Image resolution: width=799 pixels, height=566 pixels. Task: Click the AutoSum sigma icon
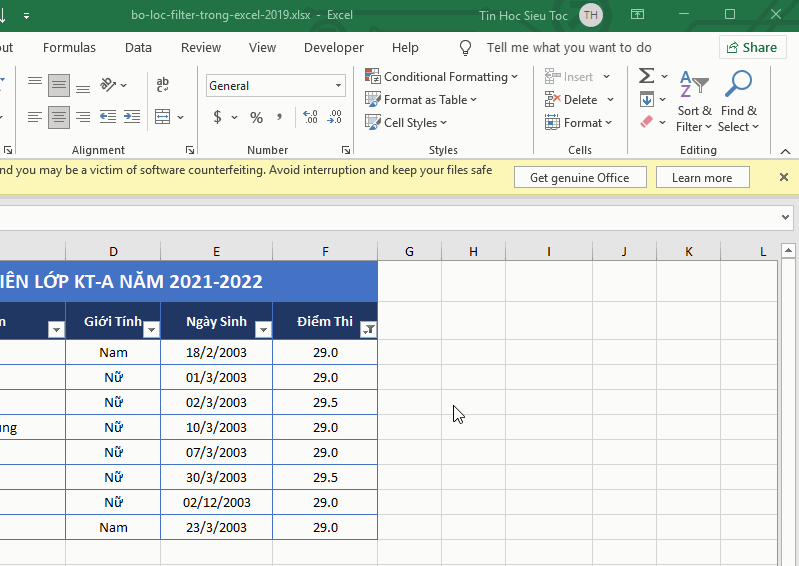[646, 76]
